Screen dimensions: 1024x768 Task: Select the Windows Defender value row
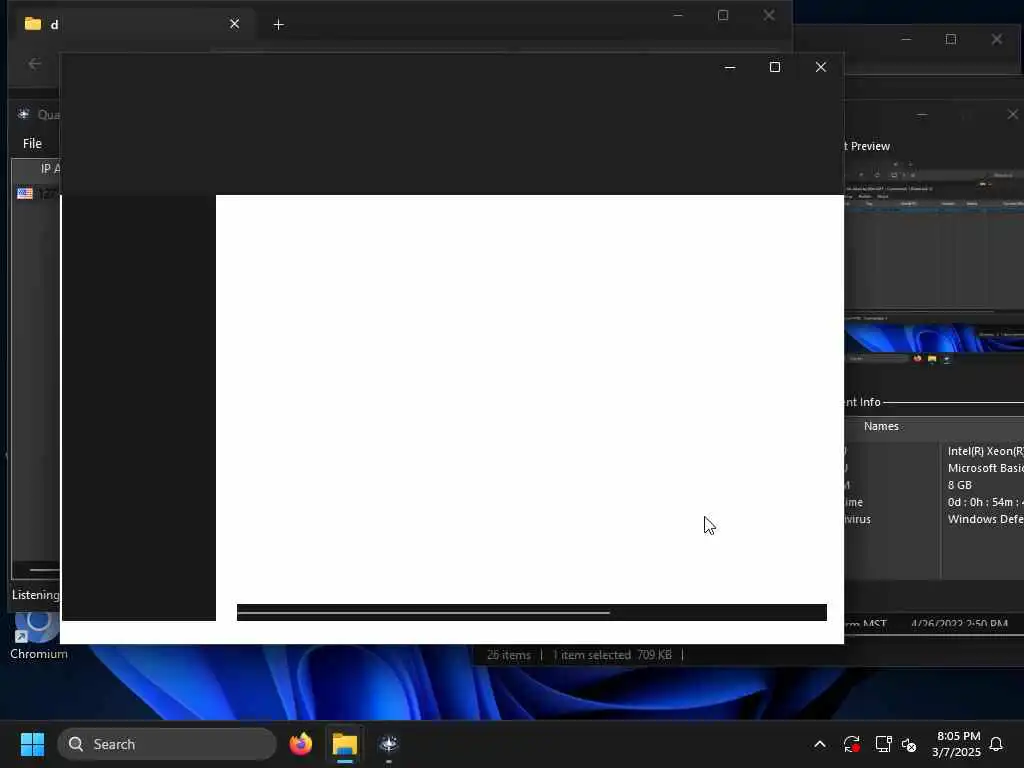coord(985,519)
